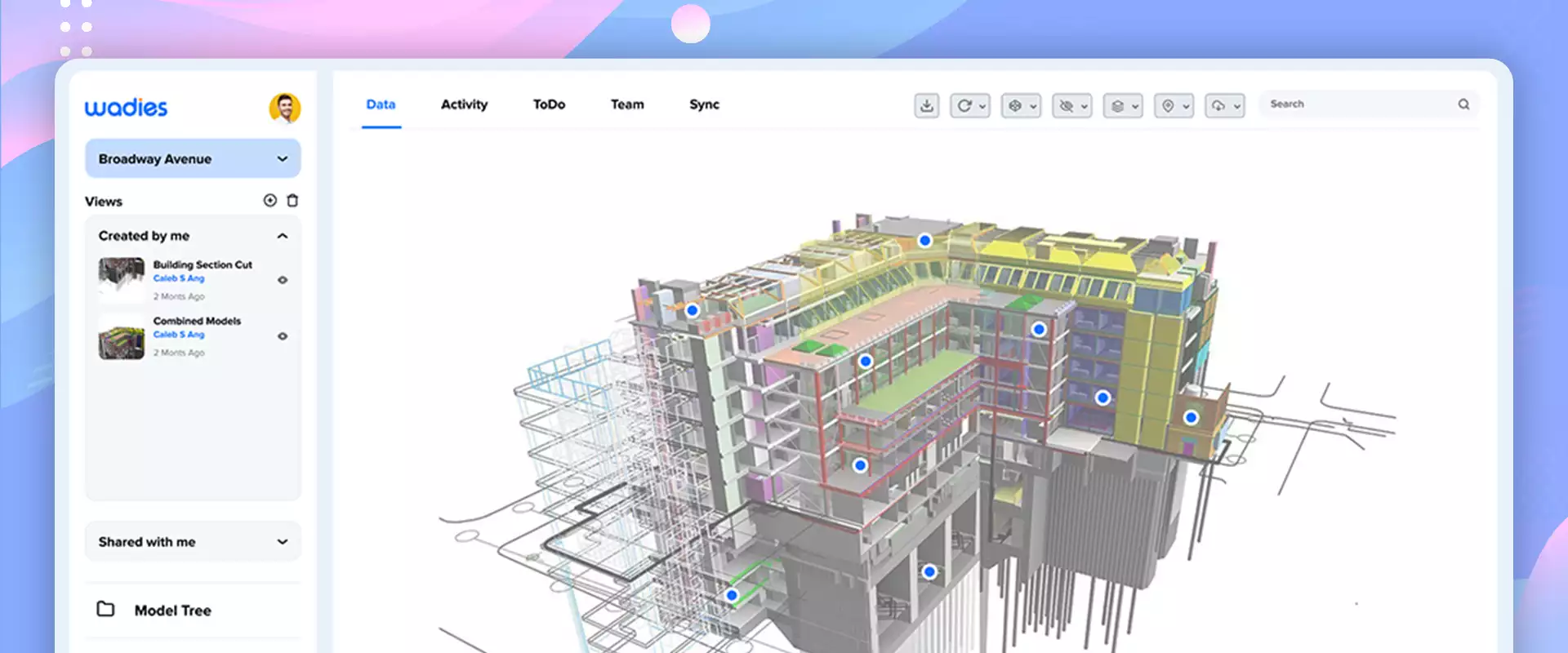
Task: Delete view using the trash icon
Action: pos(292,201)
